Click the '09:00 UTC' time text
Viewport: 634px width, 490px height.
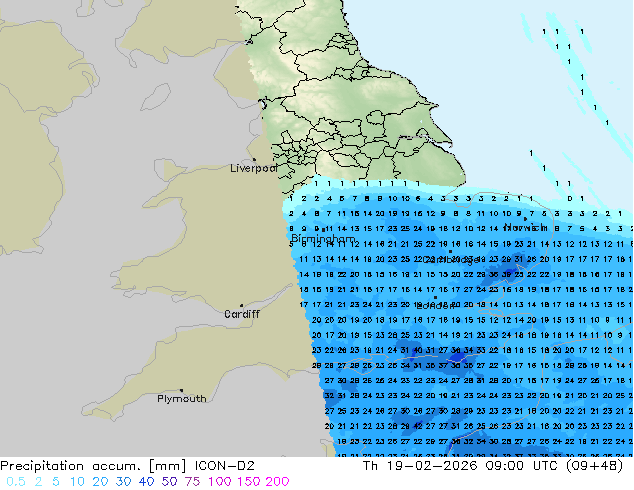pos(524,466)
